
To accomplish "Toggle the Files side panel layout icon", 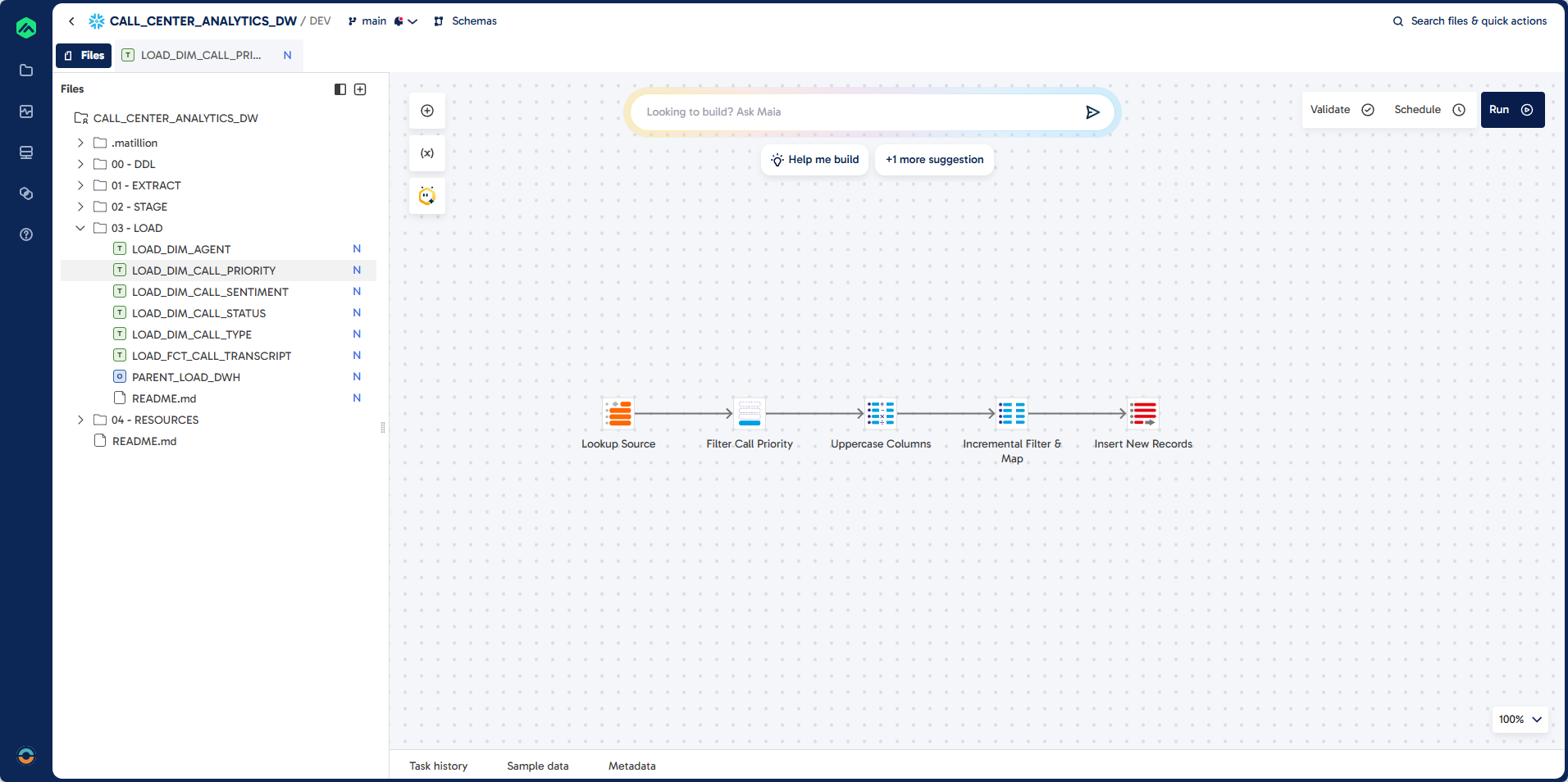I will point(340,89).
